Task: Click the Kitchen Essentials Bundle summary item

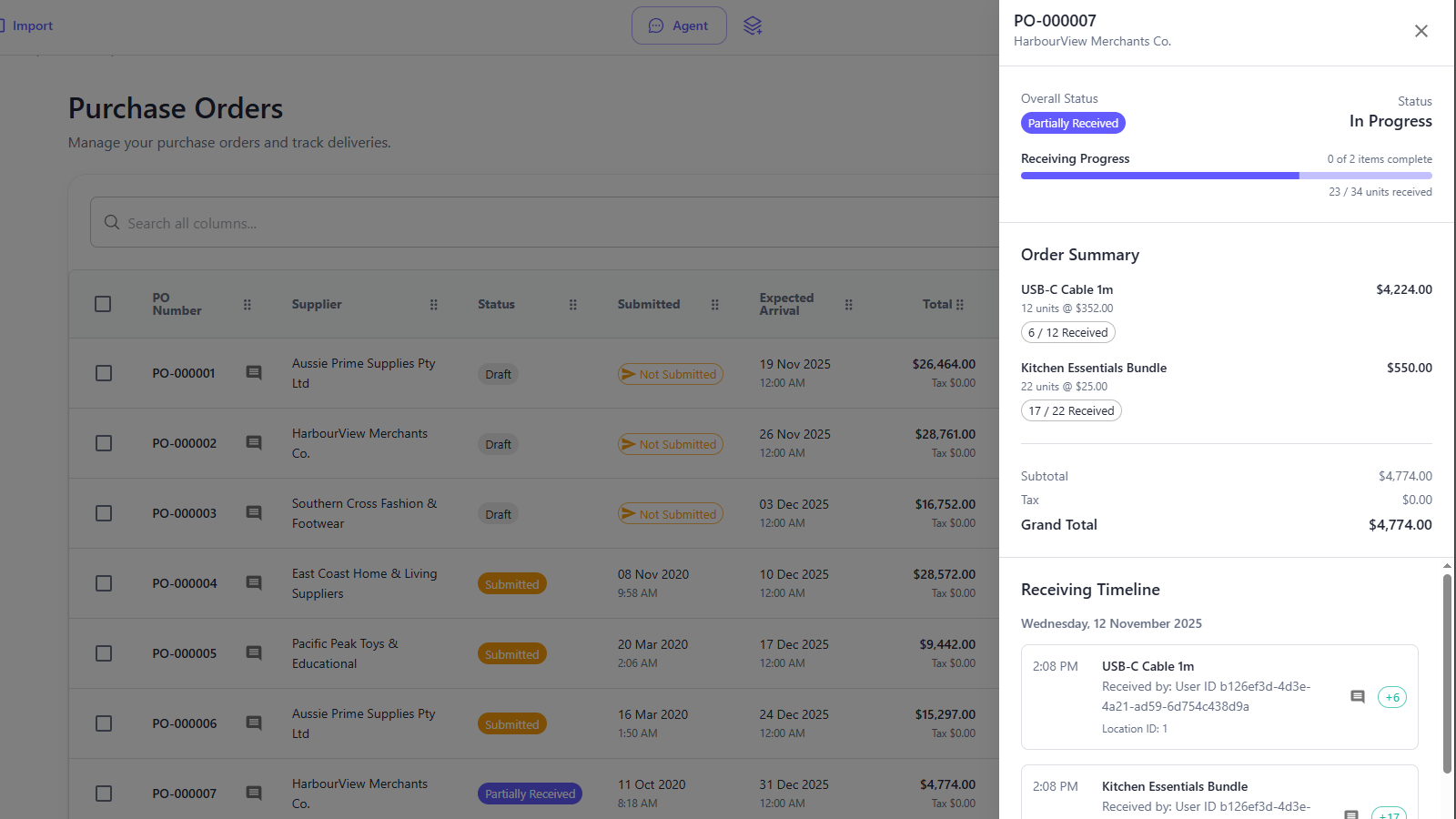Action: pos(1094,368)
